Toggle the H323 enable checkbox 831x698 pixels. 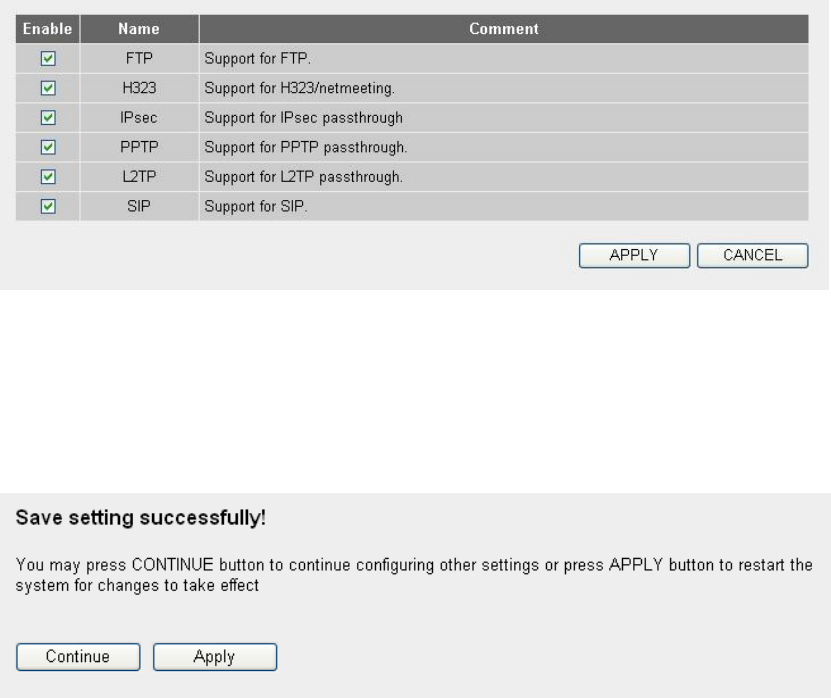click(48, 88)
